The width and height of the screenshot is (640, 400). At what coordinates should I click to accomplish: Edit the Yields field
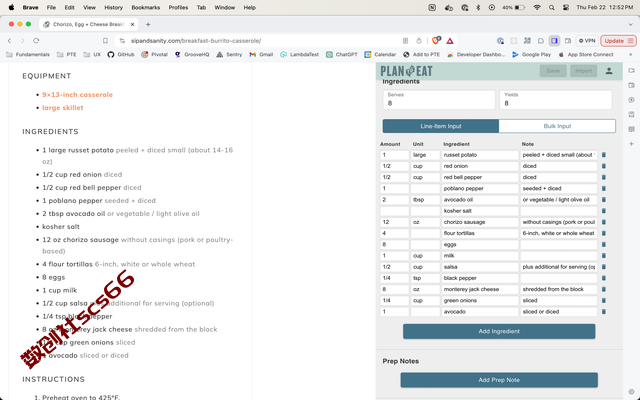[556, 100]
